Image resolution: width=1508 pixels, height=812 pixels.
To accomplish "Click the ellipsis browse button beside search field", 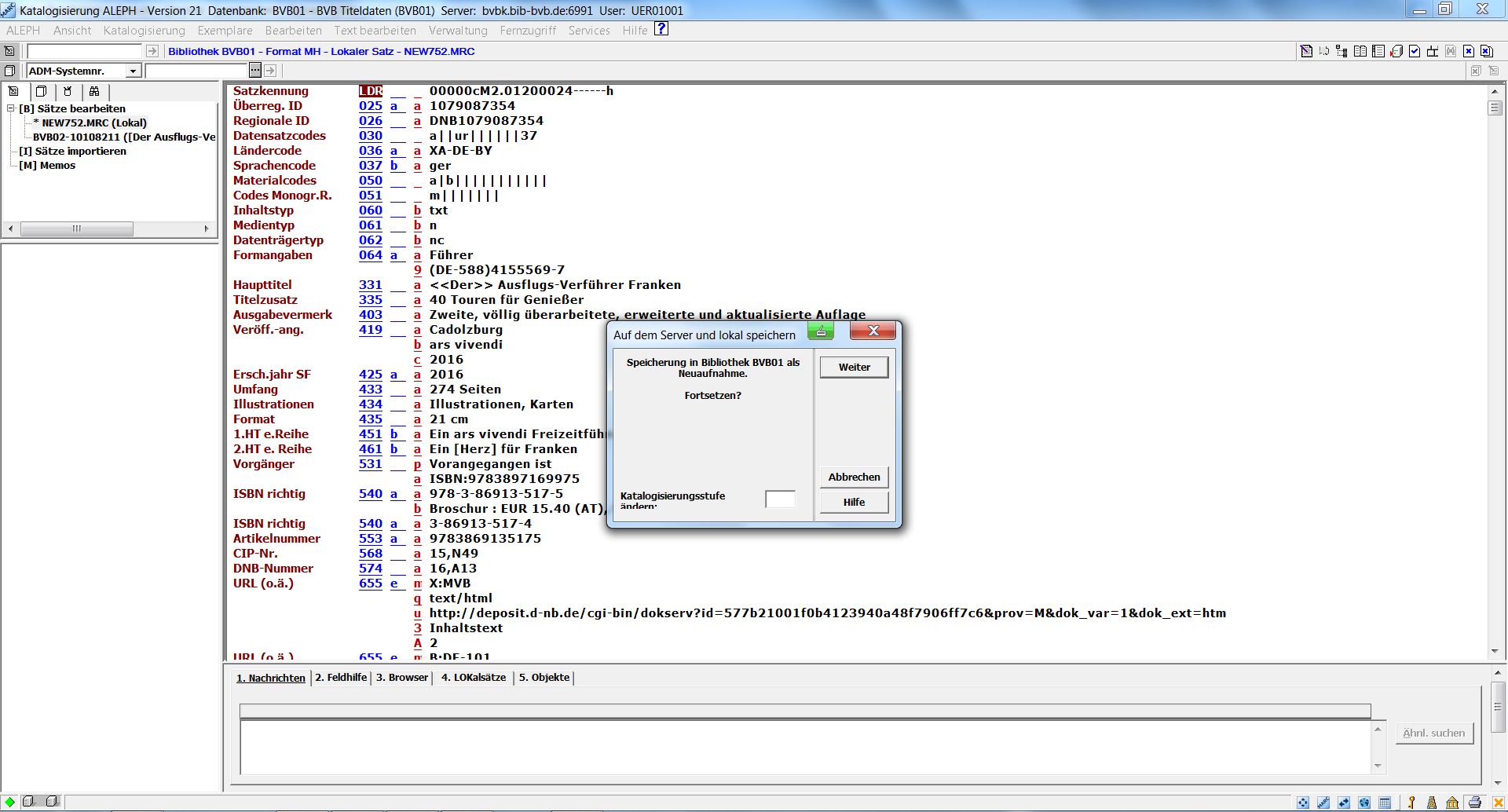I will click(254, 71).
